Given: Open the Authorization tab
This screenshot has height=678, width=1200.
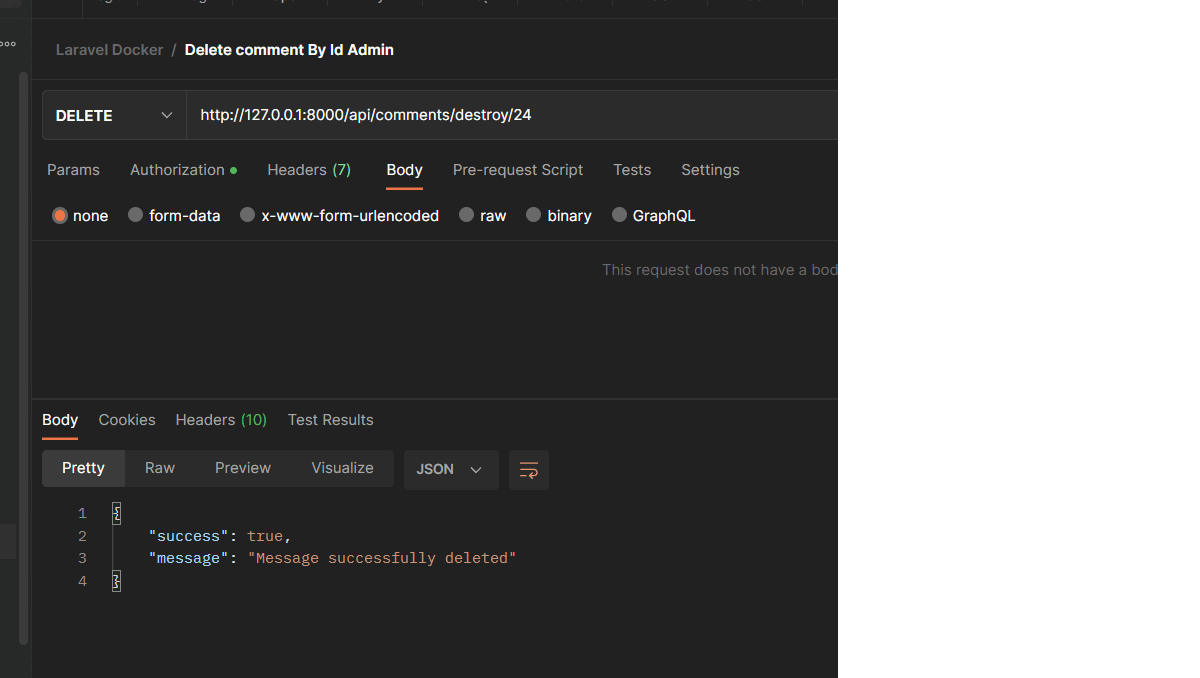Looking at the screenshot, I should click(x=177, y=170).
